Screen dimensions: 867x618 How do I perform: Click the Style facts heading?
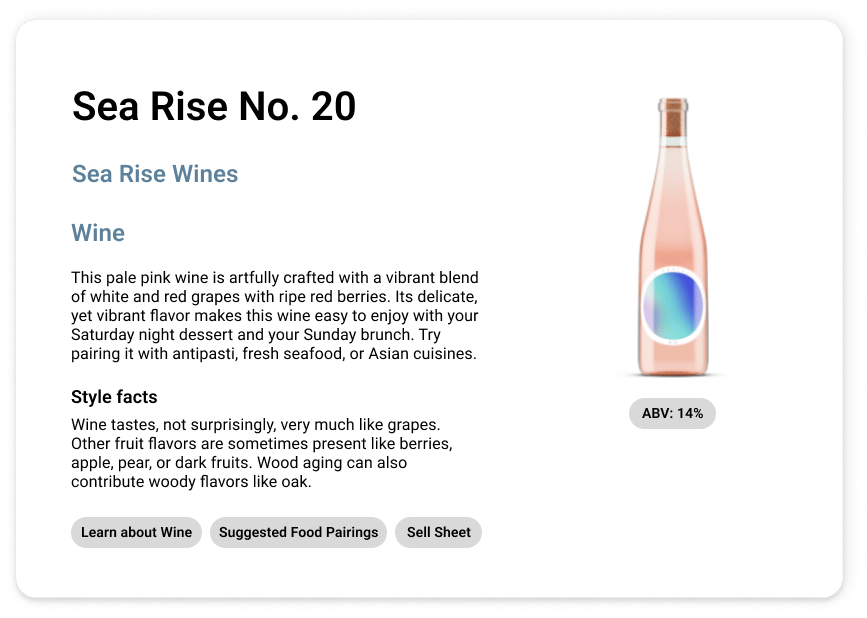point(114,397)
